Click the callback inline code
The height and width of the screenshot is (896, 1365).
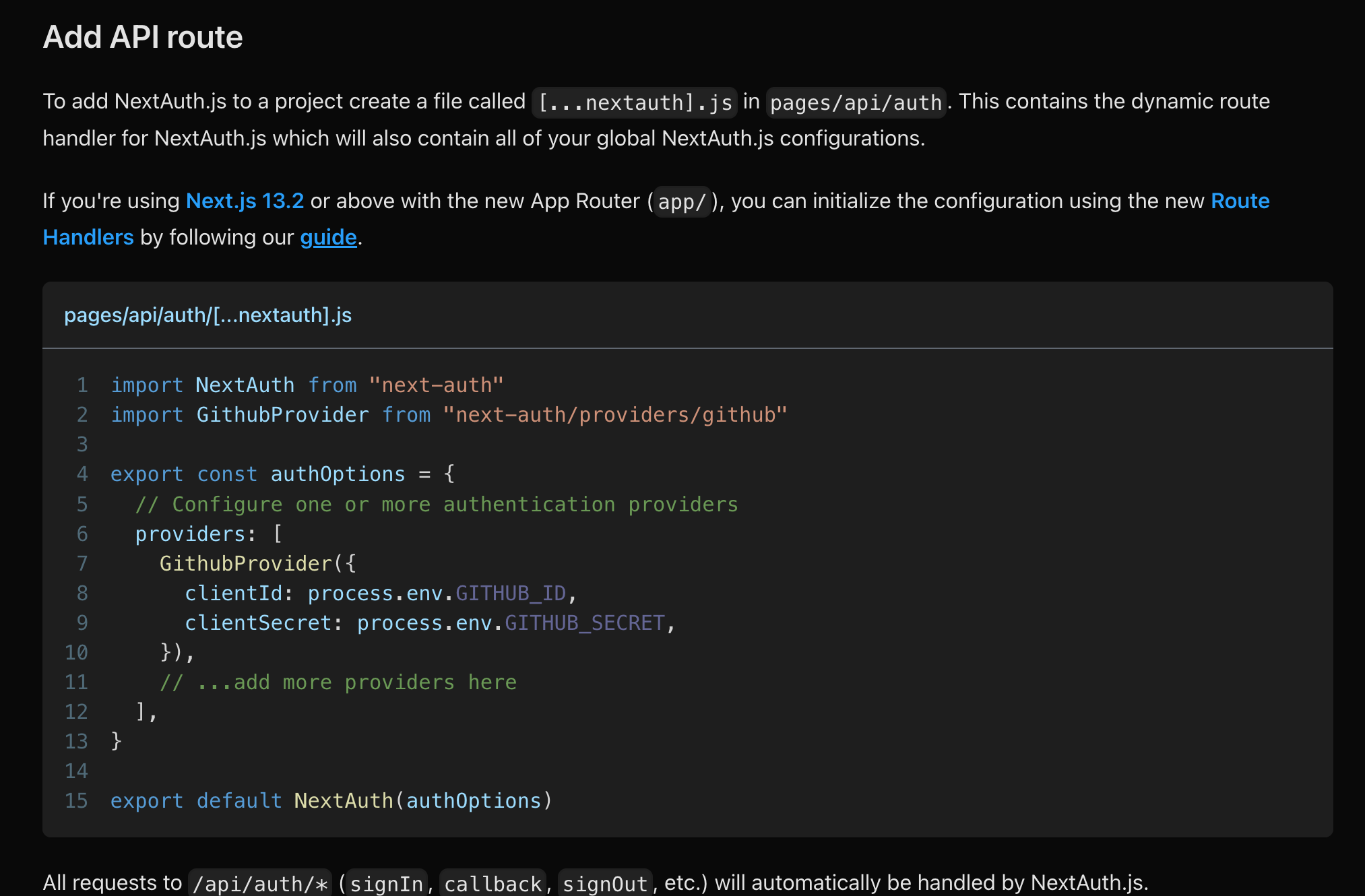point(493,883)
